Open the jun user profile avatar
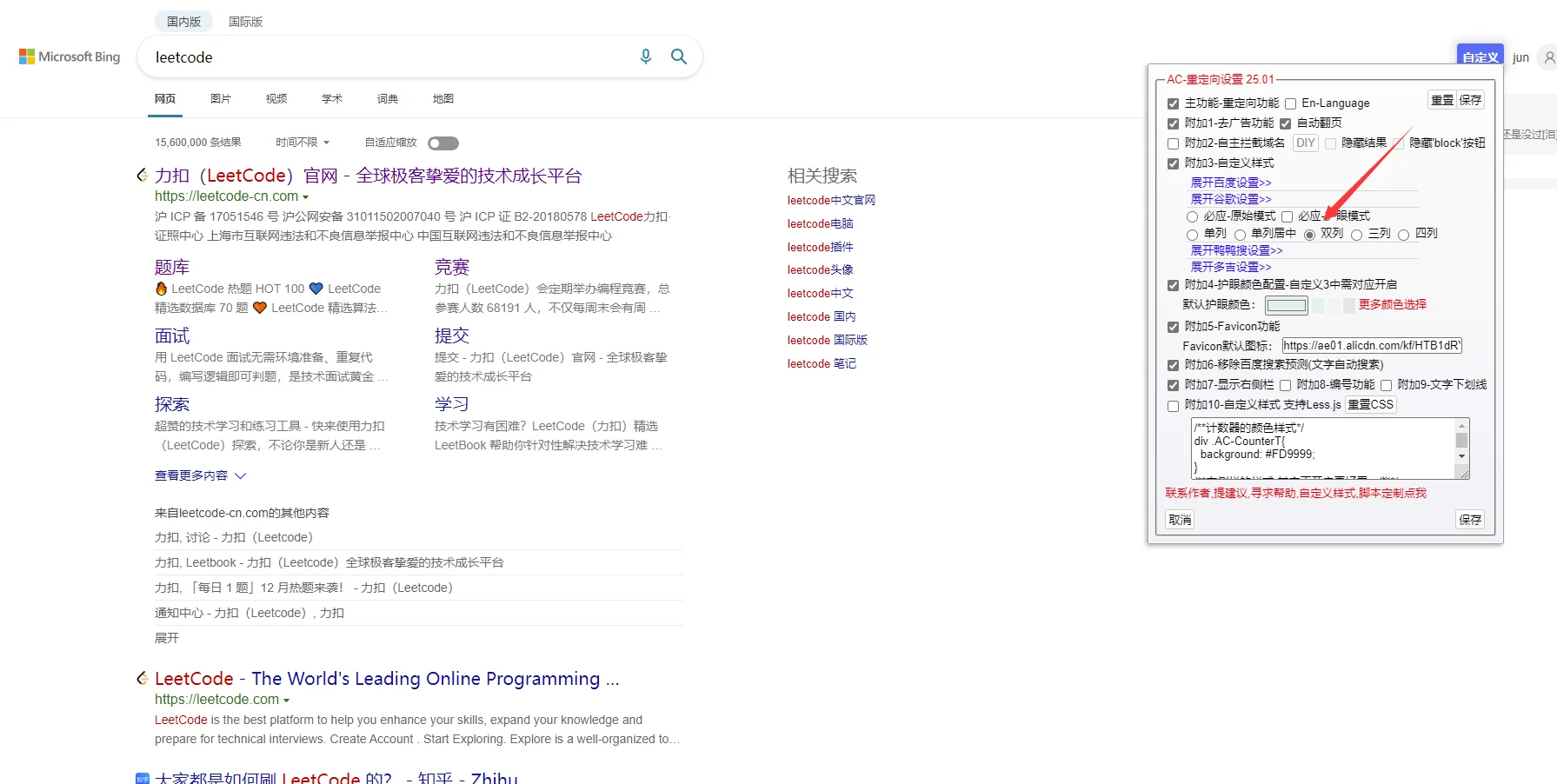This screenshot has height=784, width=1557. (x=1547, y=57)
